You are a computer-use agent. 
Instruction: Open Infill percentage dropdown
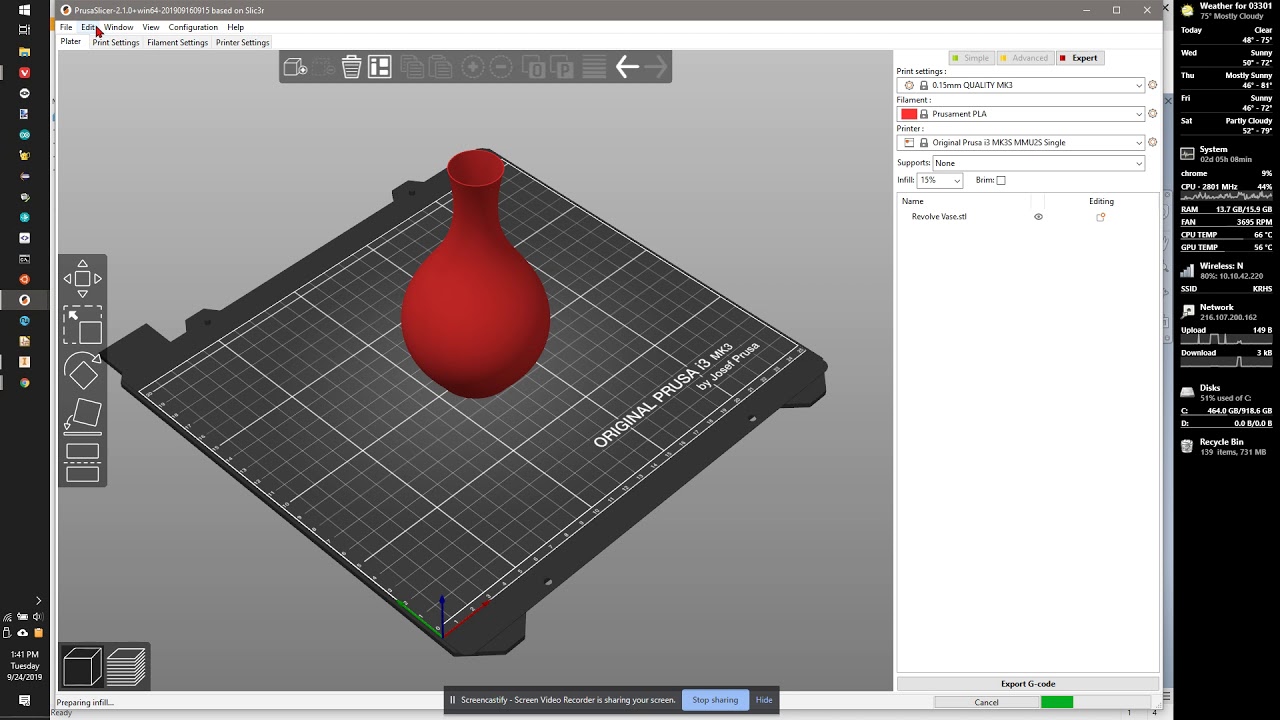click(x=940, y=181)
